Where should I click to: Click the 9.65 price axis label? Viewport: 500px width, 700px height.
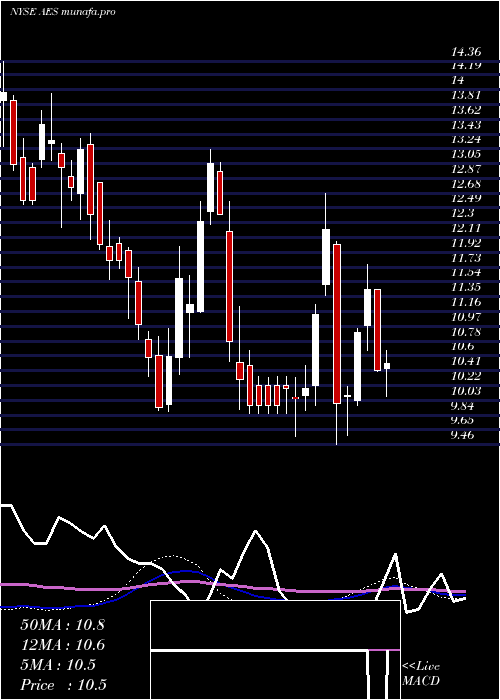464,420
